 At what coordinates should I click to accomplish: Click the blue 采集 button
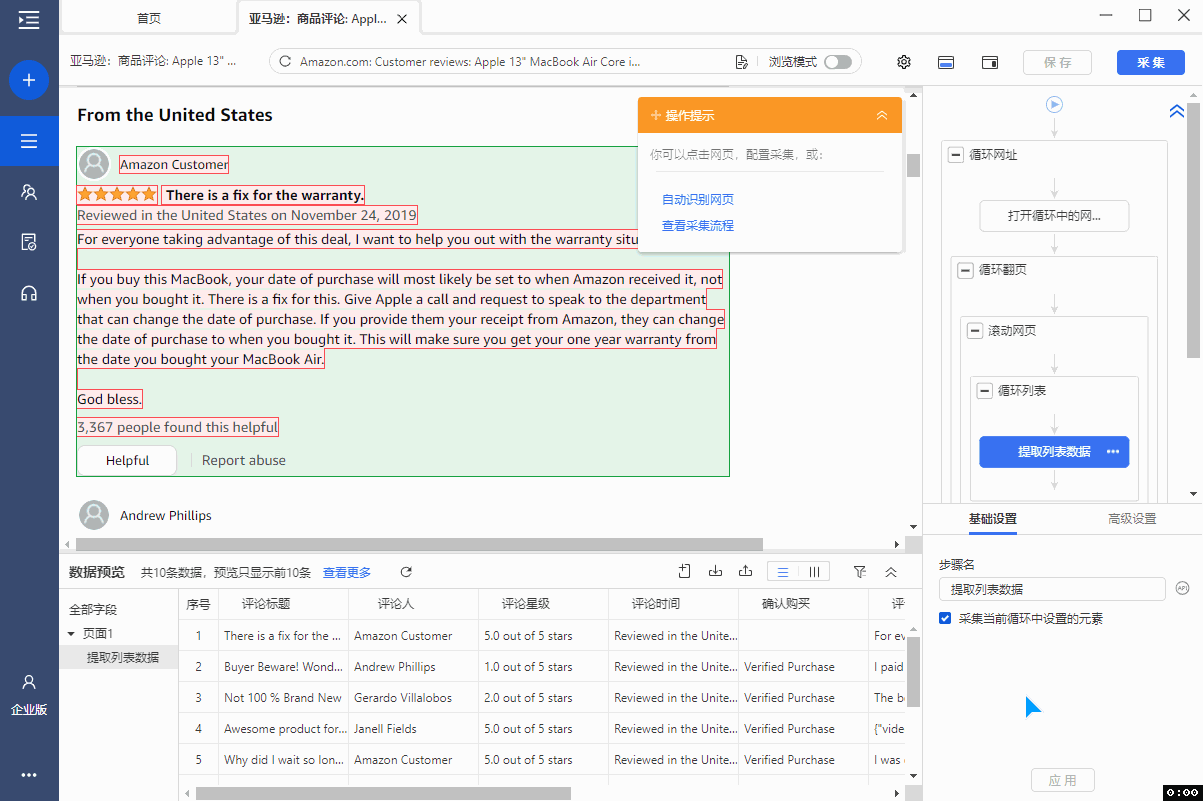point(1151,62)
